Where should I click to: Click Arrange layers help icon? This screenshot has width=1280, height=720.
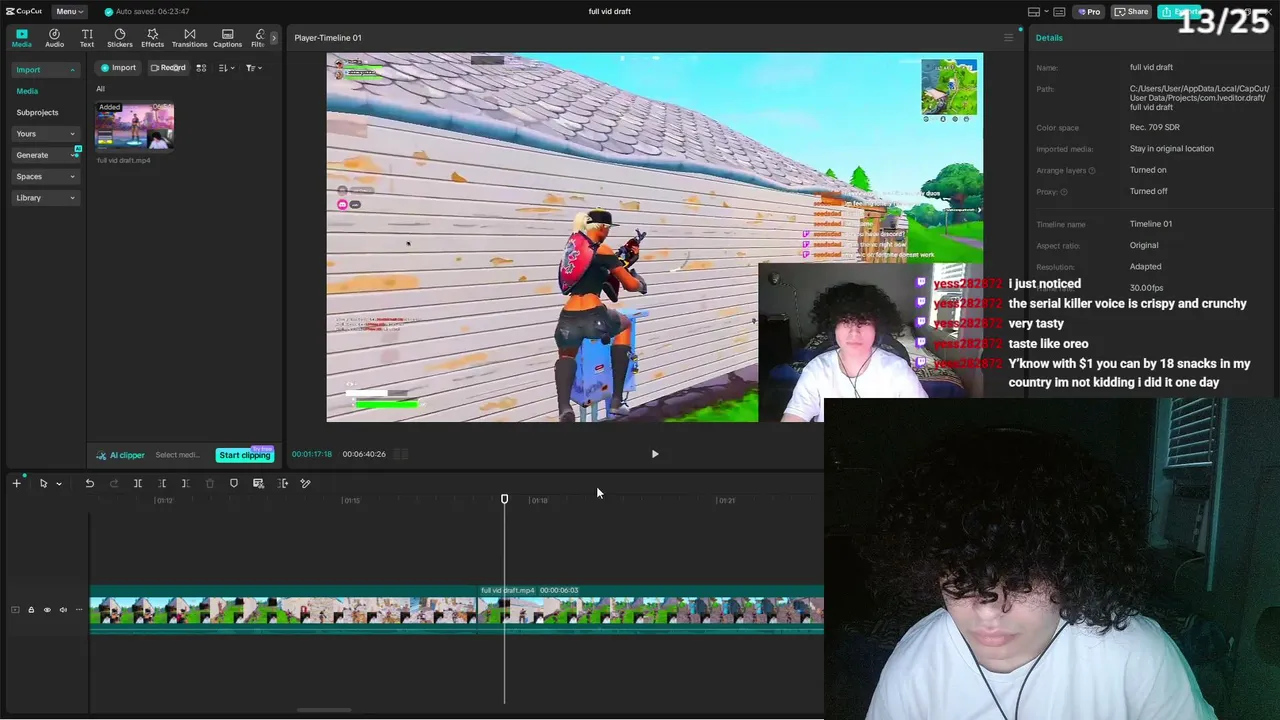click(x=1092, y=171)
